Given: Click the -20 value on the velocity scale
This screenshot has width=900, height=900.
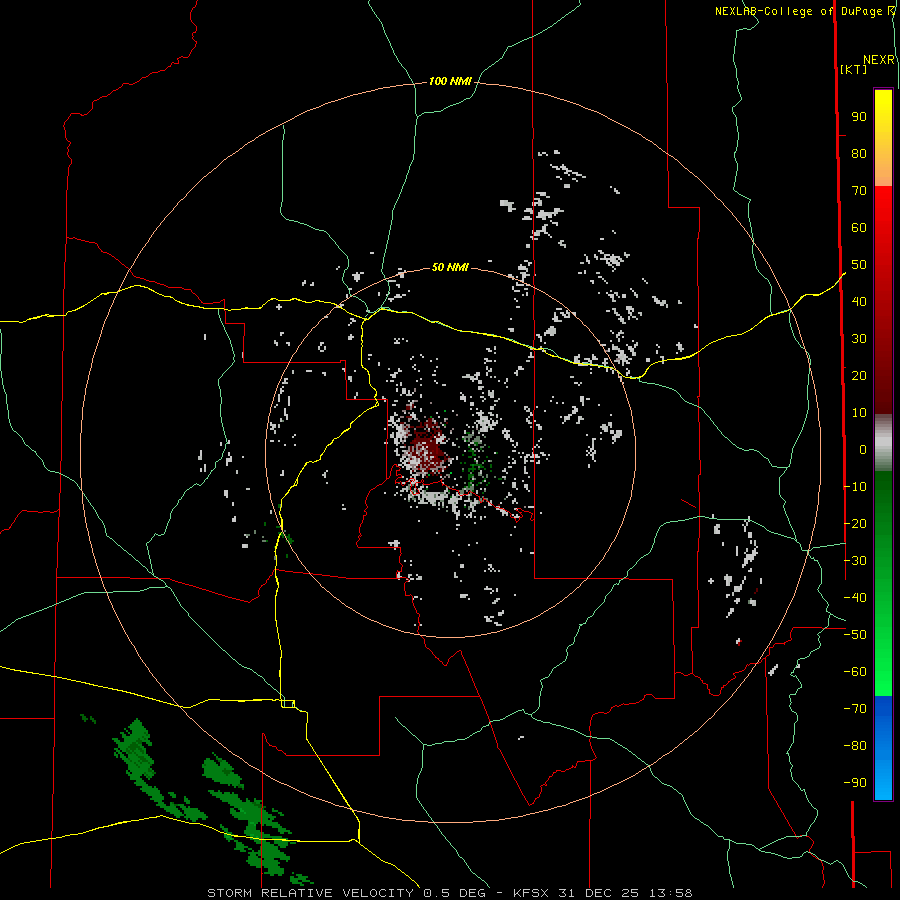Looking at the screenshot, I should click(x=855, y=523).
